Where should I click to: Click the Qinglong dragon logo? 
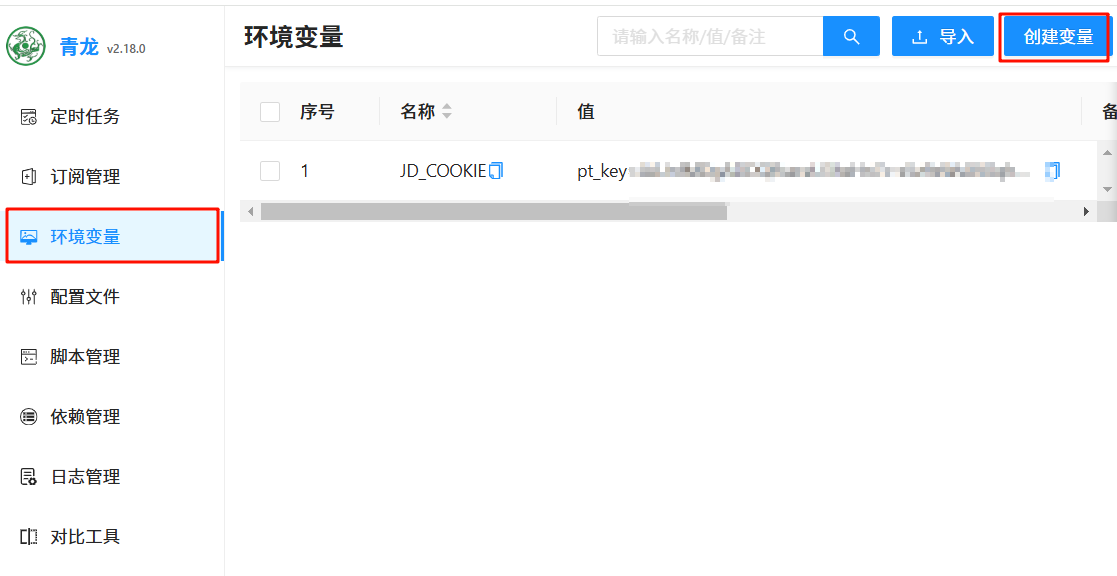point(26,47)
